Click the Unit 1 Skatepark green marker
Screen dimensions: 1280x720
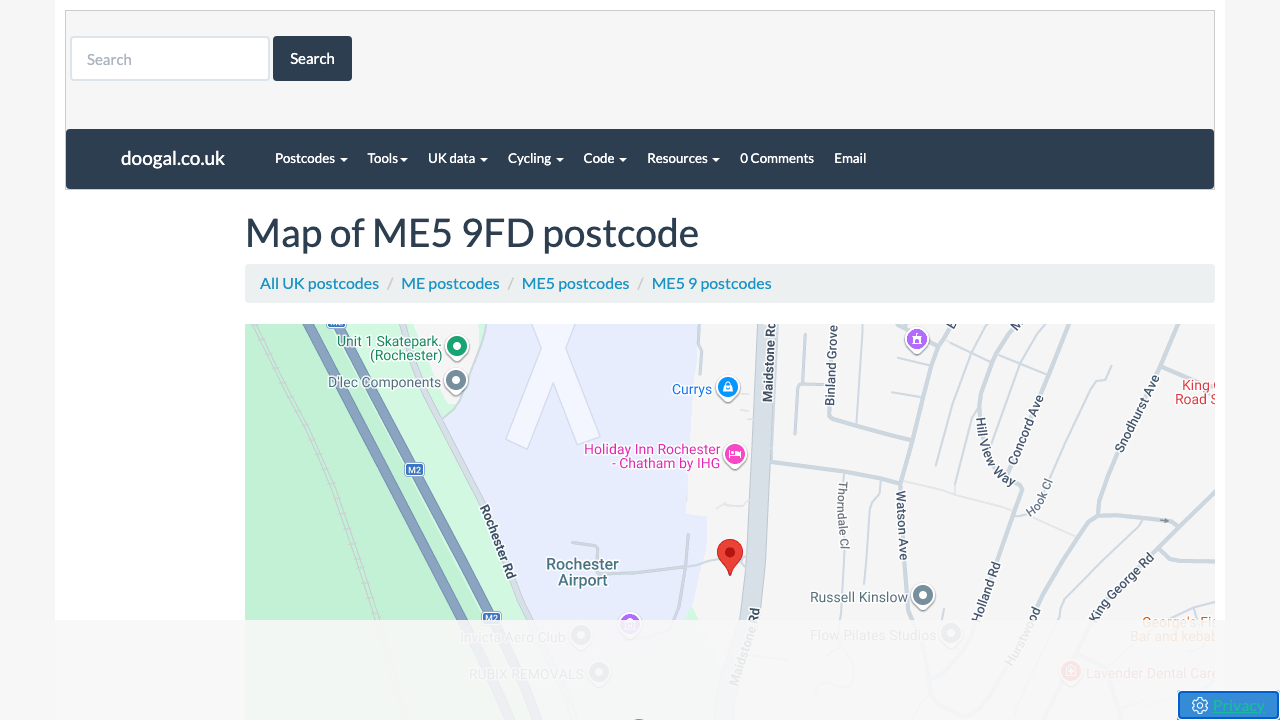[457, 347]
